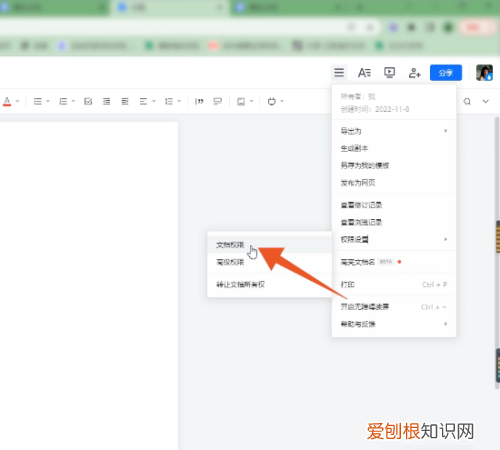
Task: Open 查看修订记录 revision history
Action: (x=394, y=205)
